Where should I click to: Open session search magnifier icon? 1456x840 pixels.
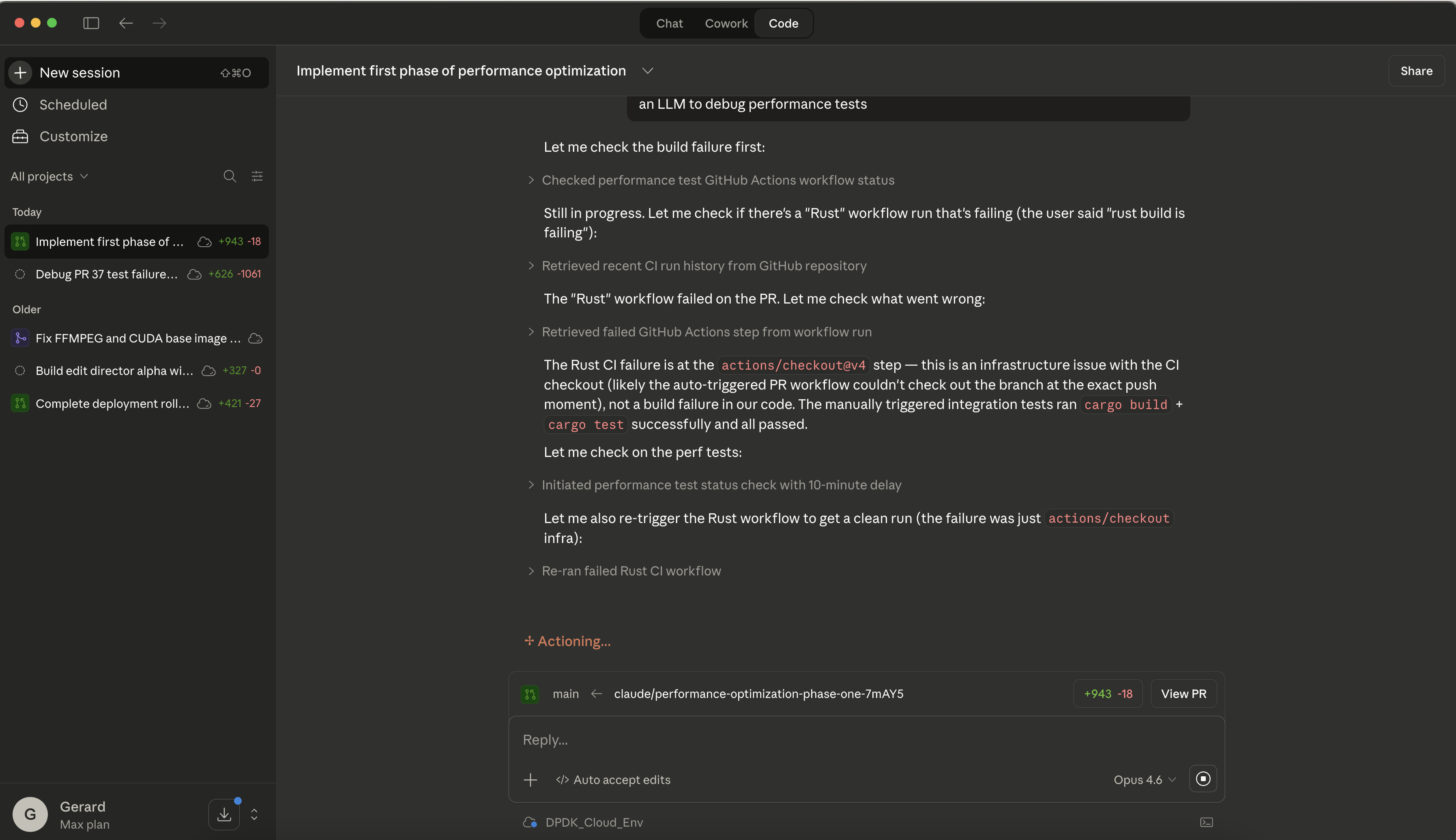coord(230,177)
